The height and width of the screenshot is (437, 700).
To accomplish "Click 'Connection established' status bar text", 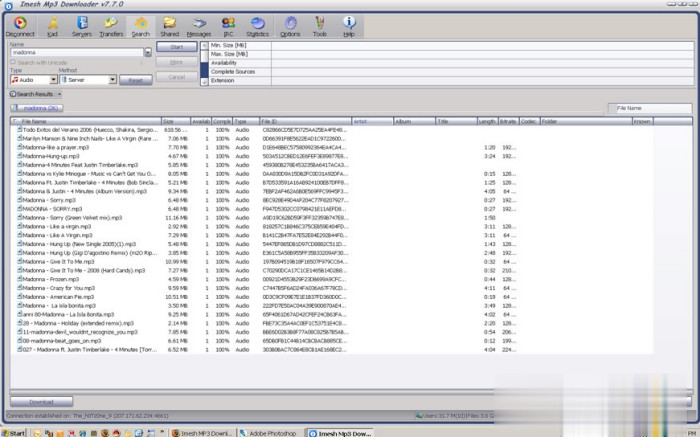I will point(88,416).
